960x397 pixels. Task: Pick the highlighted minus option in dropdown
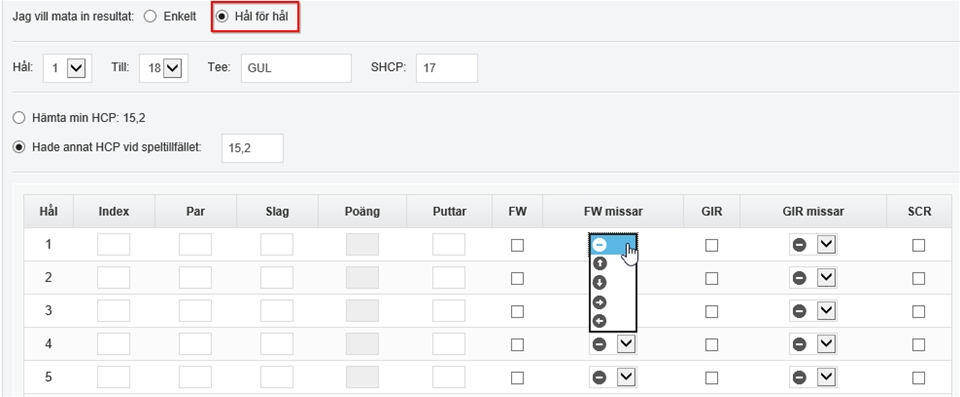tap(613, 244)
